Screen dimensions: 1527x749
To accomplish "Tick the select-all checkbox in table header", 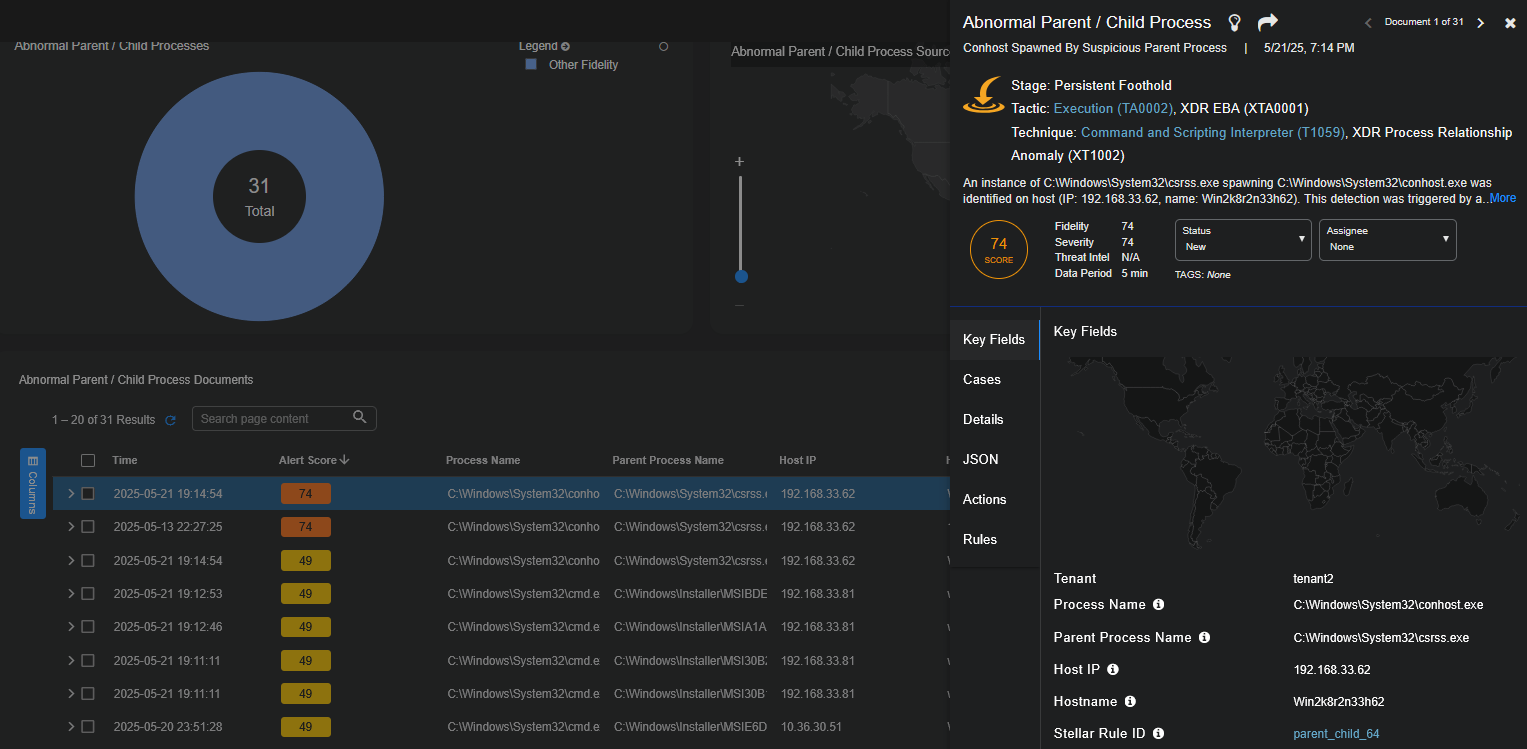I will pyautogui.click(x=88, y=460).
